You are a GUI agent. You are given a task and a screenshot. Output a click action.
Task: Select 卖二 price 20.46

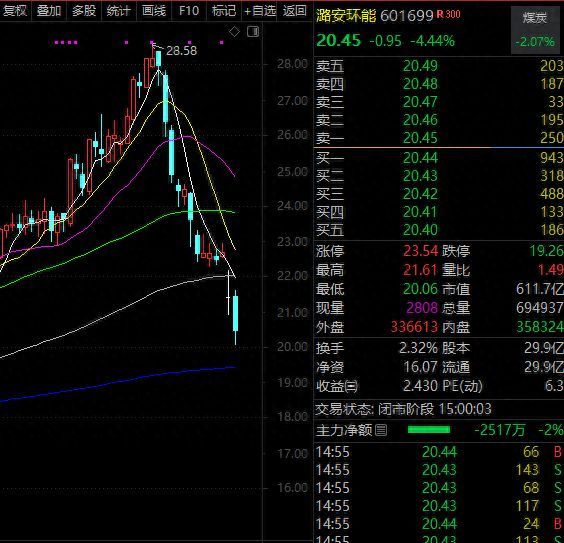[x=420, y=120]
